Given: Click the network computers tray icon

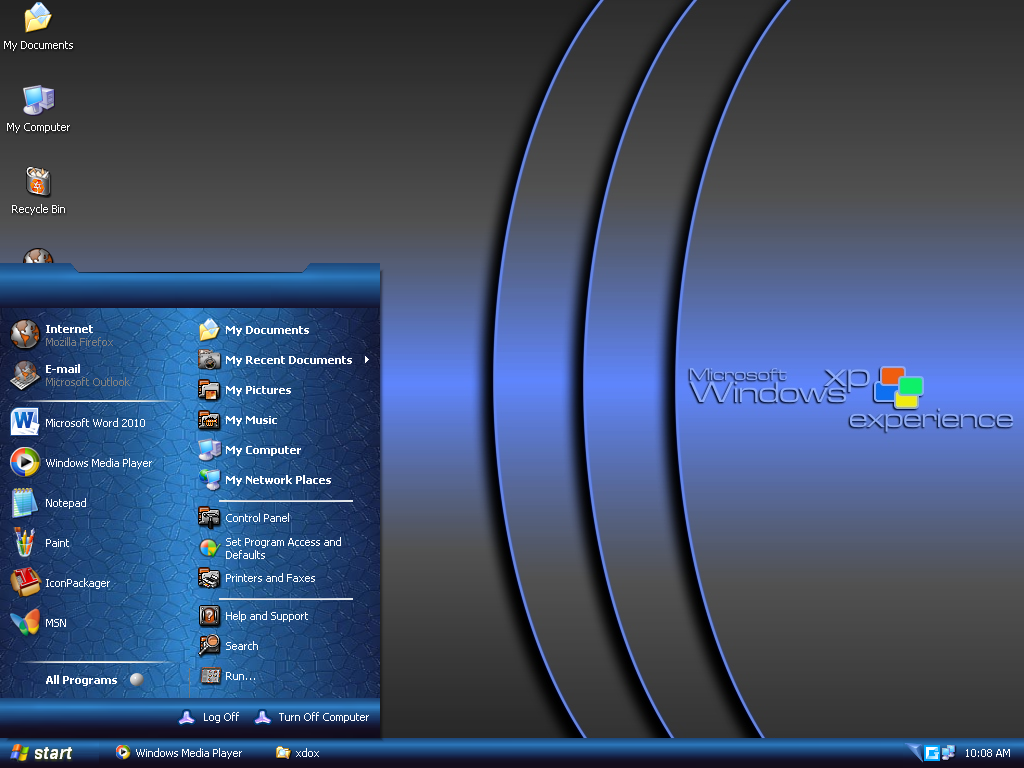Looking at the screenshot, I should tap(948, 752).
